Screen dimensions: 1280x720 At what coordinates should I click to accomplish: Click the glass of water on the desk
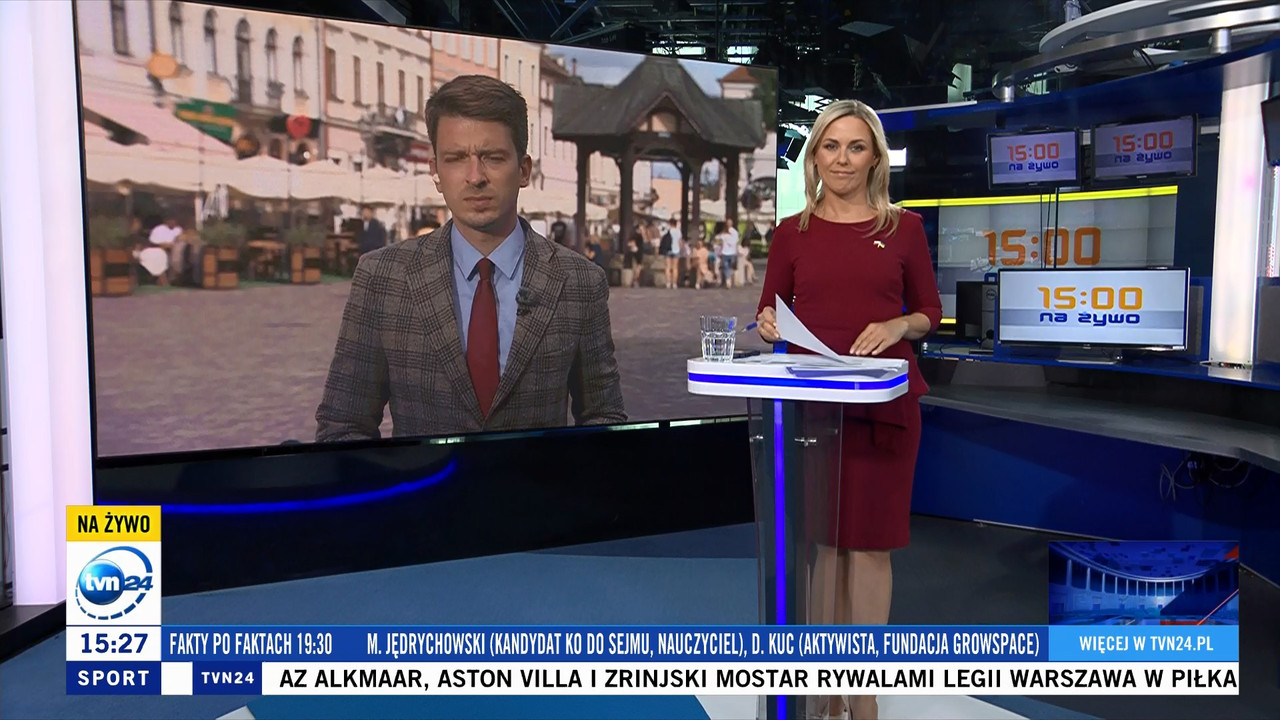[x=717, y=338]
